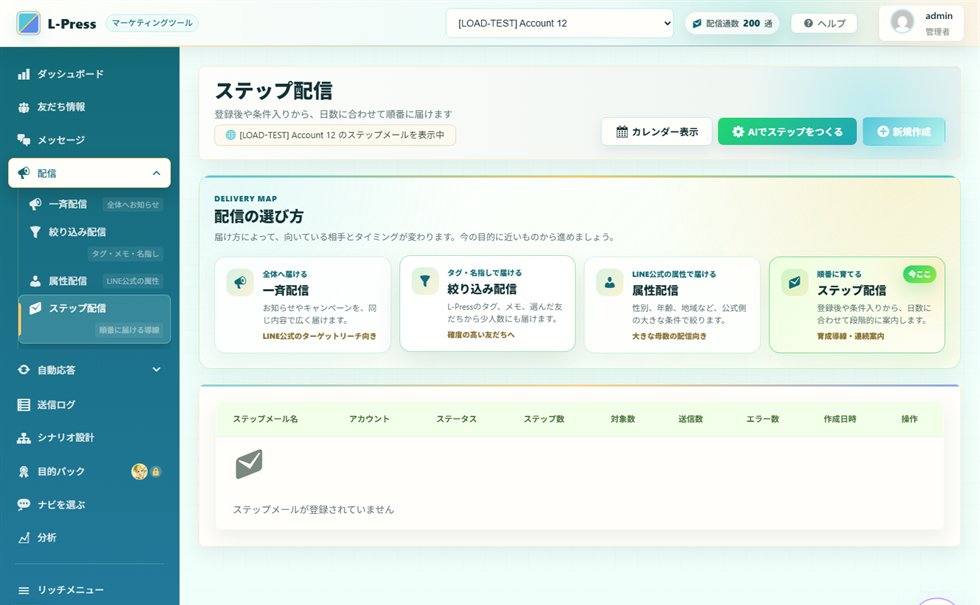The height and width of the screenshot is (605, 980).
Task: Click the ステップメールが登録されていません text
Action: (x=313, y=510)
